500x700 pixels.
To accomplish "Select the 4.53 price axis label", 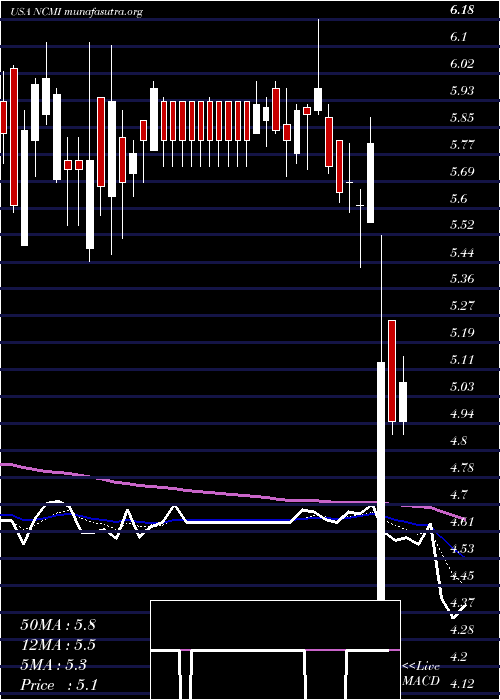I will click(x=462, y=548).
